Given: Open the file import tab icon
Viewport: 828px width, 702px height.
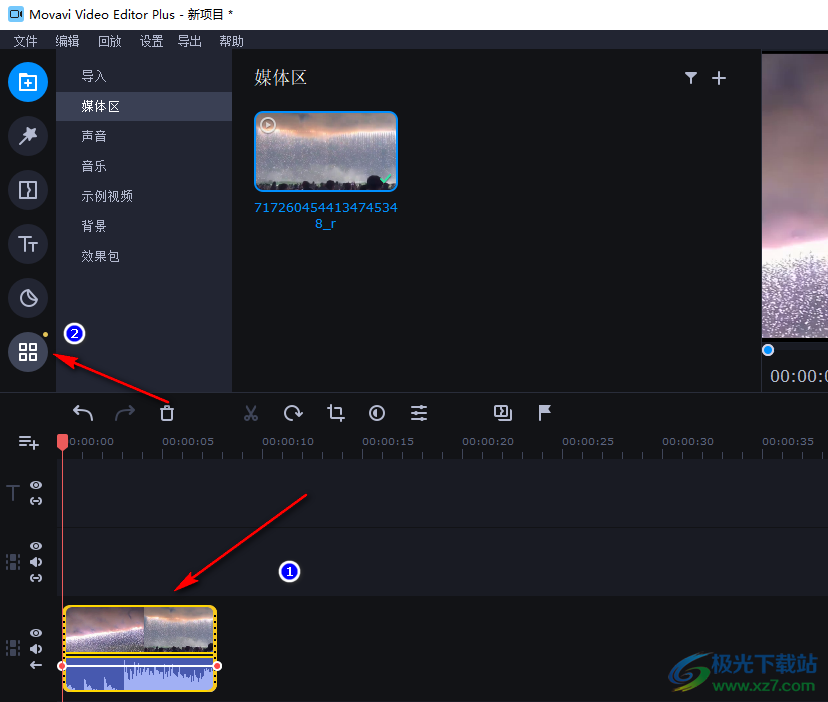Looking at the screenshot, I should pyautogui.click(x=28, y=82).
